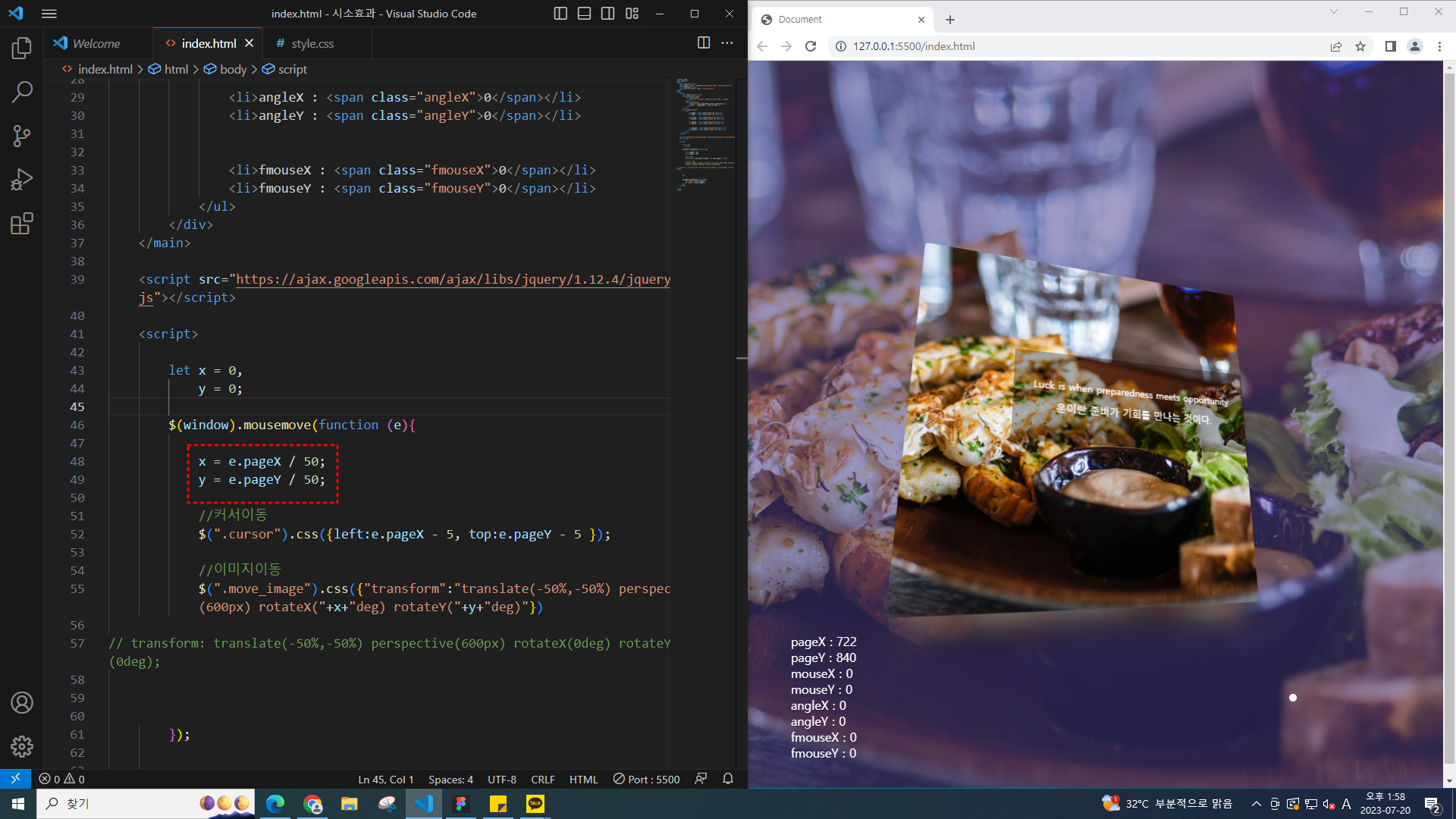Open the editor More Actions ellipsis menu
The width and height of the screenshot is (1456, 819).
point(727,43)
